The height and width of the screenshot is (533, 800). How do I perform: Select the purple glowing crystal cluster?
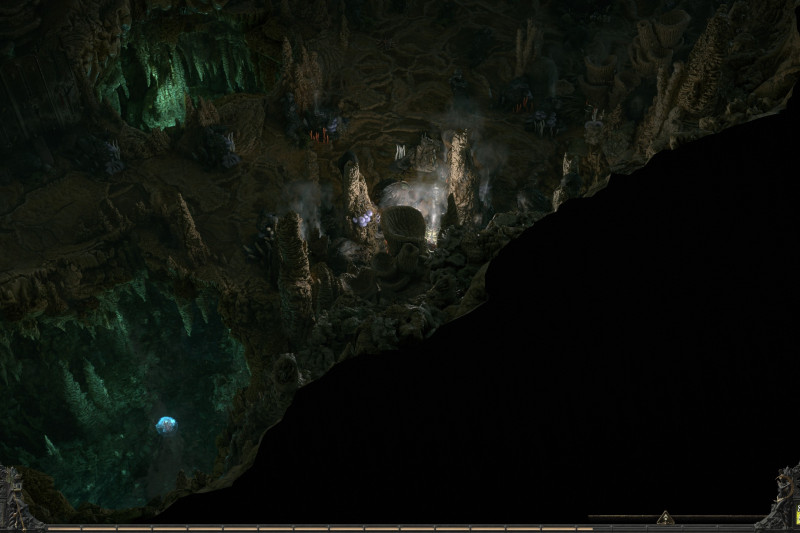point(366,218)
